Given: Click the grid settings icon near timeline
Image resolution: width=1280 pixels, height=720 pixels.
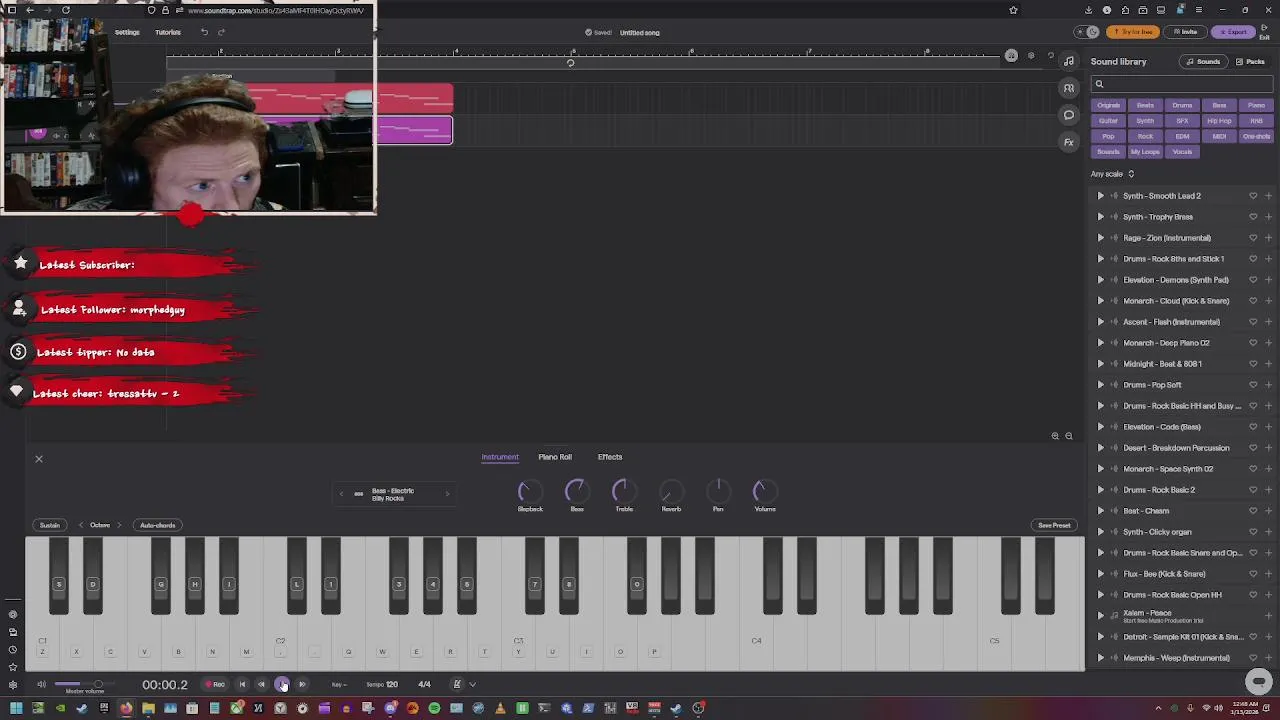Looking at the screenshot, I should click(x=1031, y=56).
